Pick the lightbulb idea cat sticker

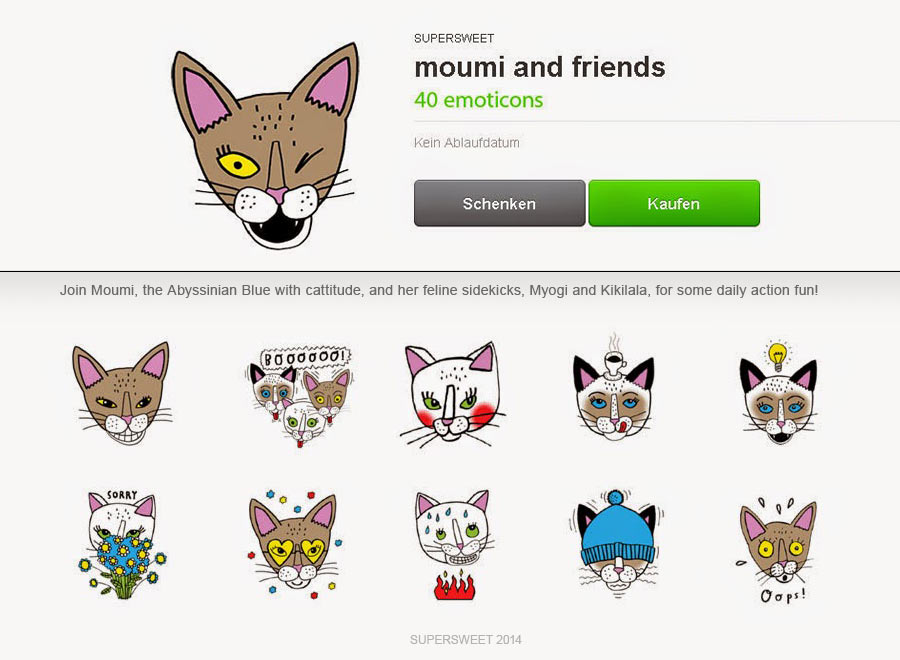click(x=778, y=393)
